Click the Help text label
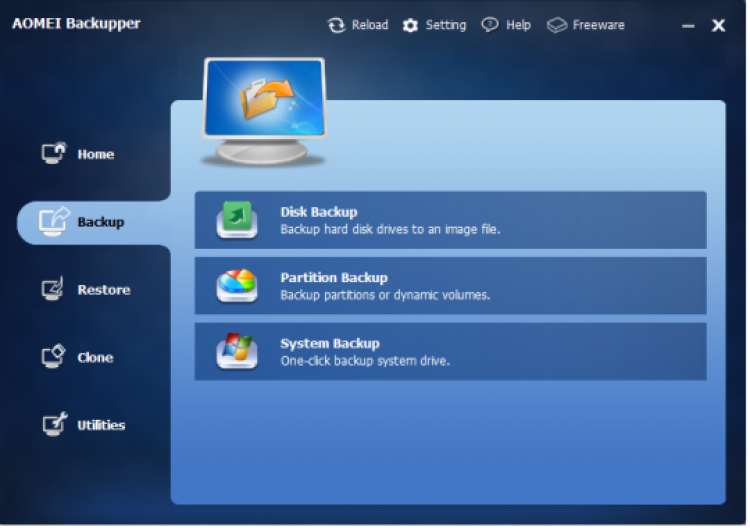The width and height of the screenshot is (750, 531). 520,25
